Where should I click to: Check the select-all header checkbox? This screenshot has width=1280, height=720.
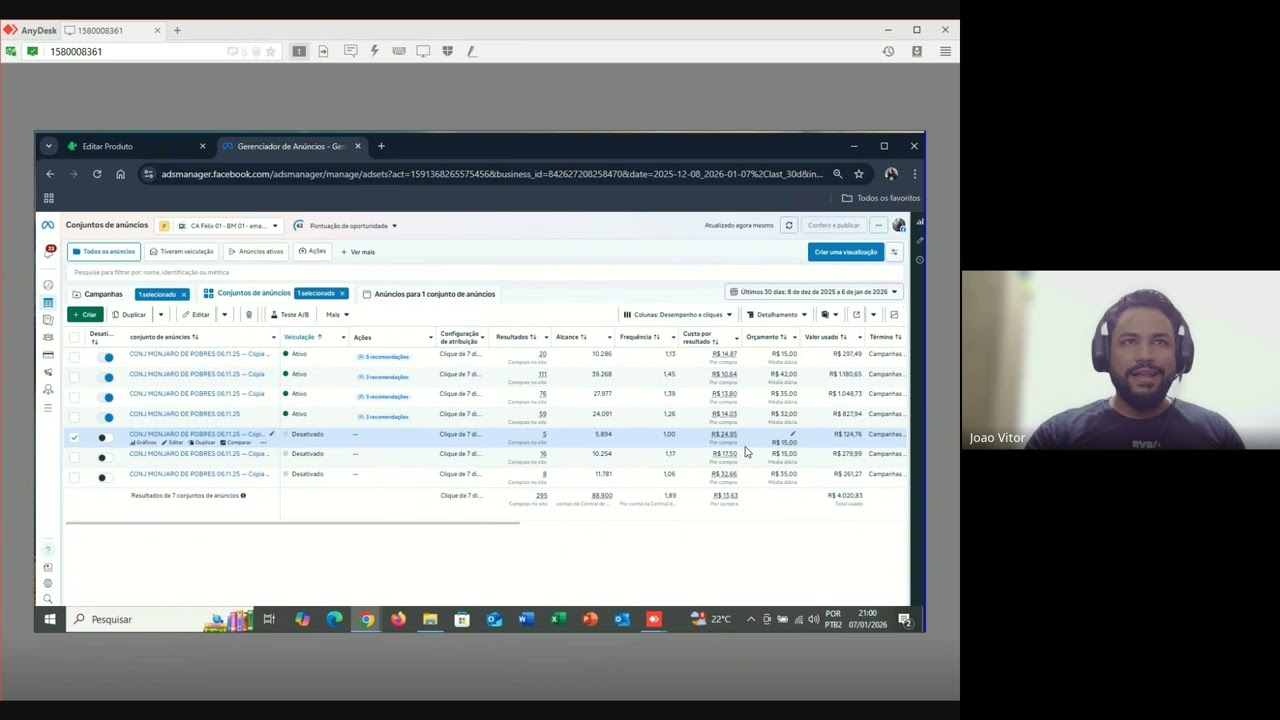(x=74, y=337)
